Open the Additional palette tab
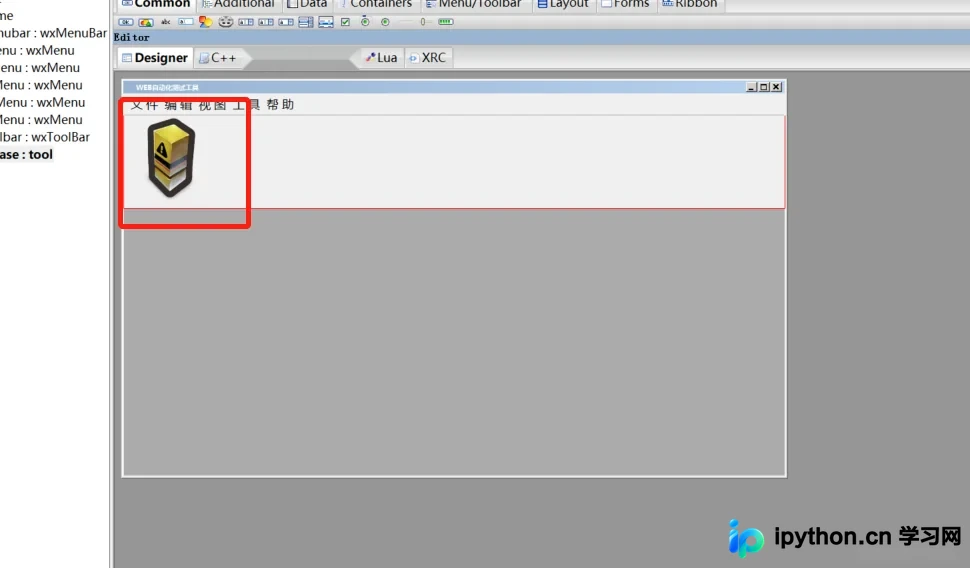 click(238, 4)
